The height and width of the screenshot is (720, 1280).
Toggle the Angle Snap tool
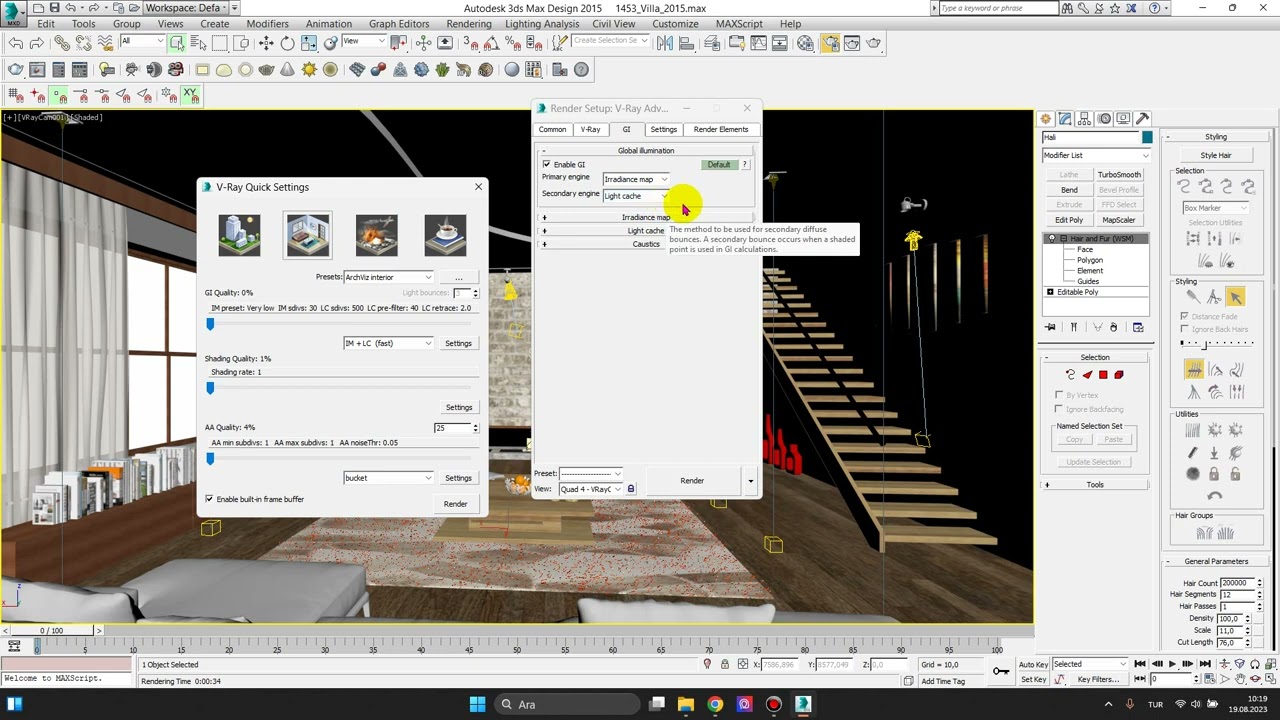tap(492, 43)
